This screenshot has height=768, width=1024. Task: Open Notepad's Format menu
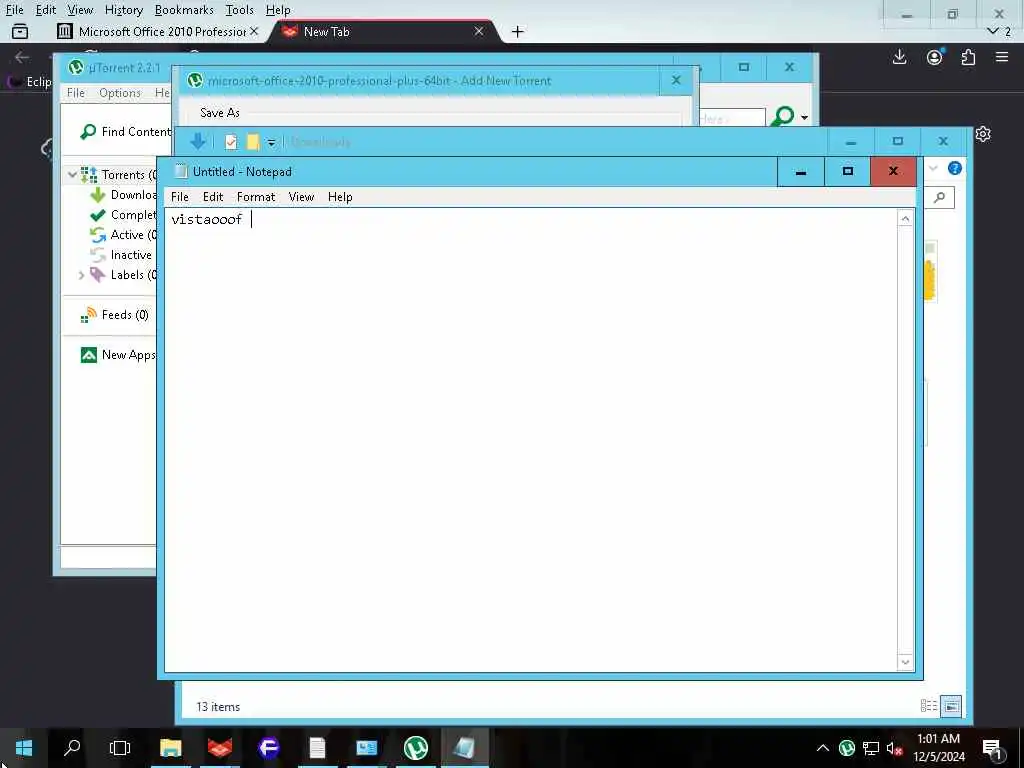[x=256, y=197]
